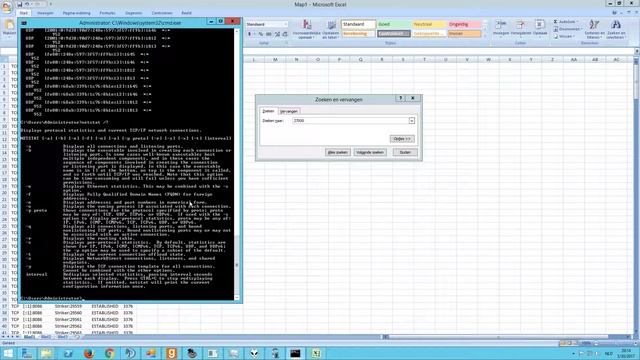Open Opmaken als tabel gallery
This screenshot has width=640, height=360.
pos(330,29)
